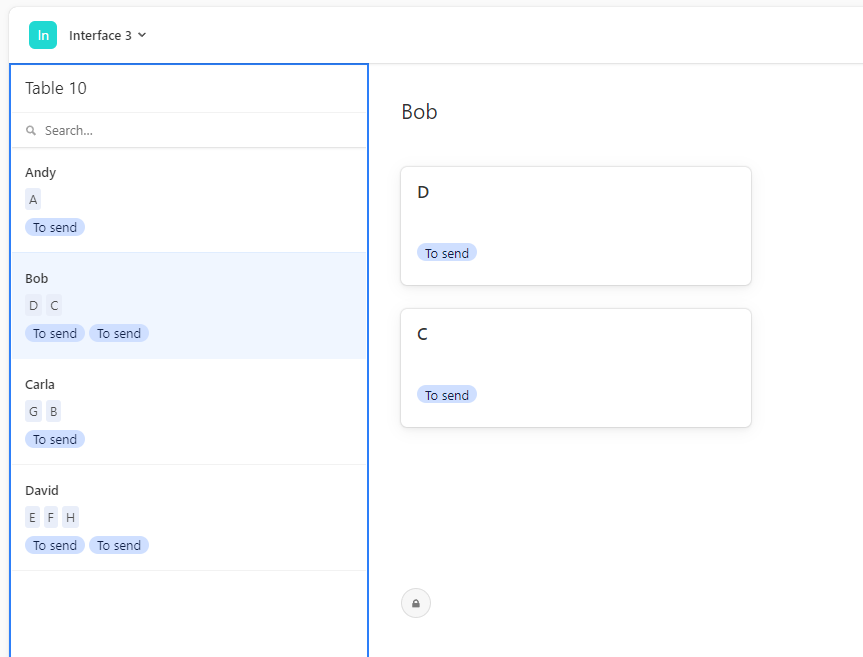Click the E chip under David

[32, 518]
